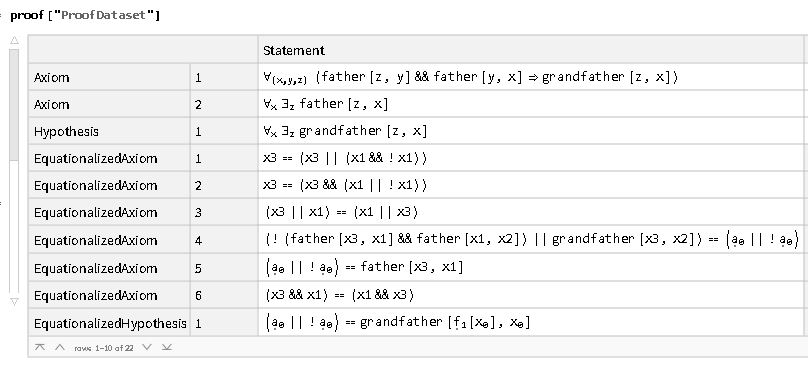Image resolution: width=808 pixels, height=370 pixels.
Task: Click the proof["ProofDataset"] input line
Action: click(85, 15)
